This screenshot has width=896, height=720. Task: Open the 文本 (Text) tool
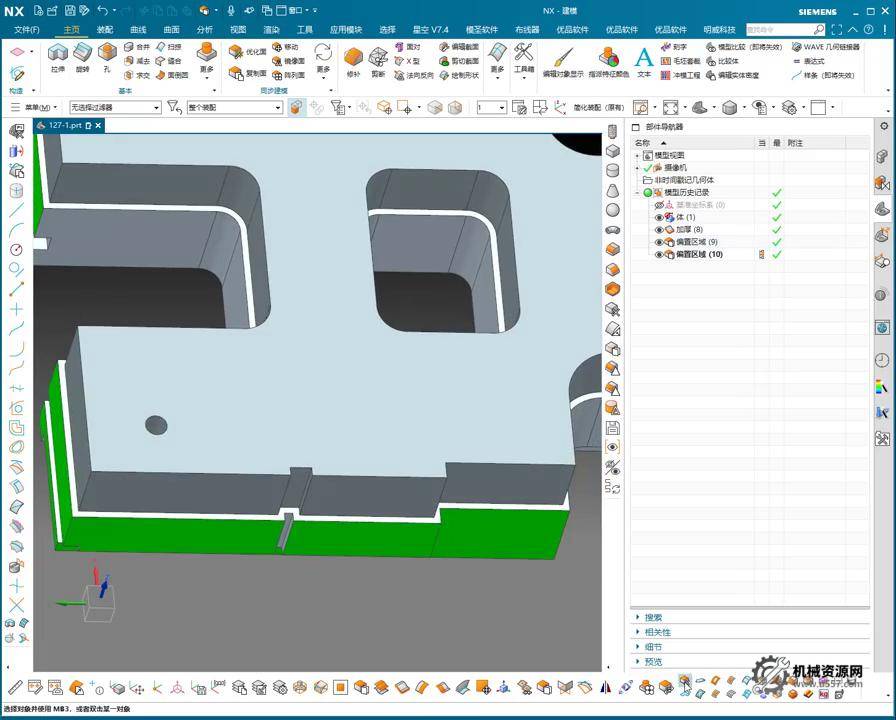click(x=644, y=59)
